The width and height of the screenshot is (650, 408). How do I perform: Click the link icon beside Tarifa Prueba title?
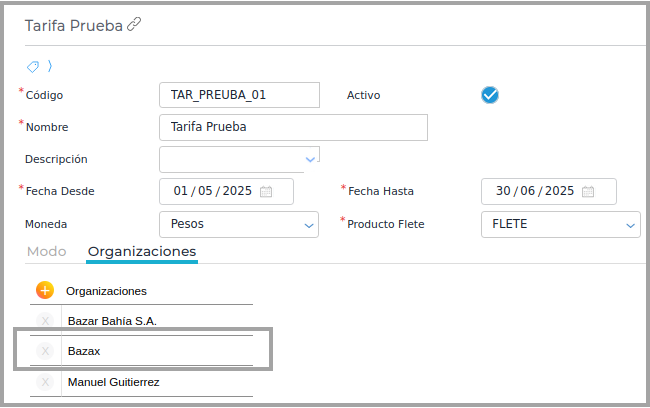pyautogui.click(x=134, y=25)
